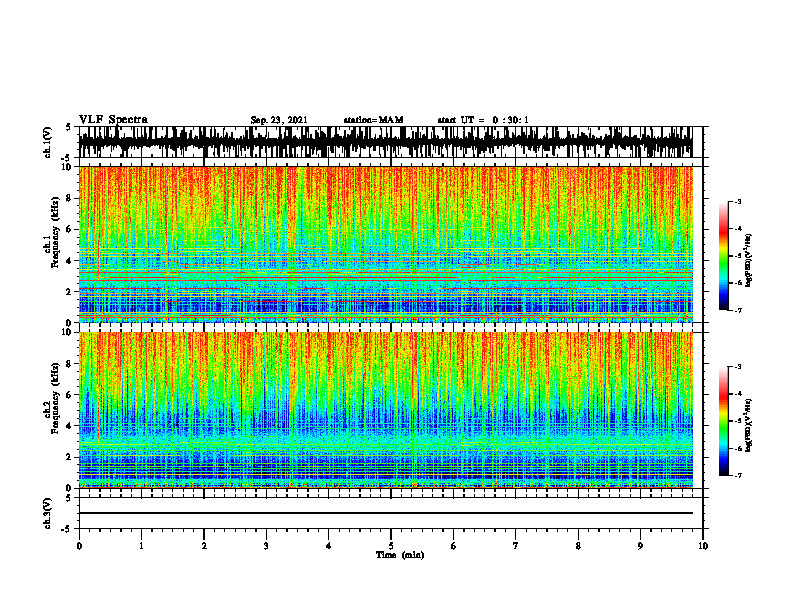
Task: Click the "8" kHz tick on ch.2 axis
Action: click(x=69, y=364)
